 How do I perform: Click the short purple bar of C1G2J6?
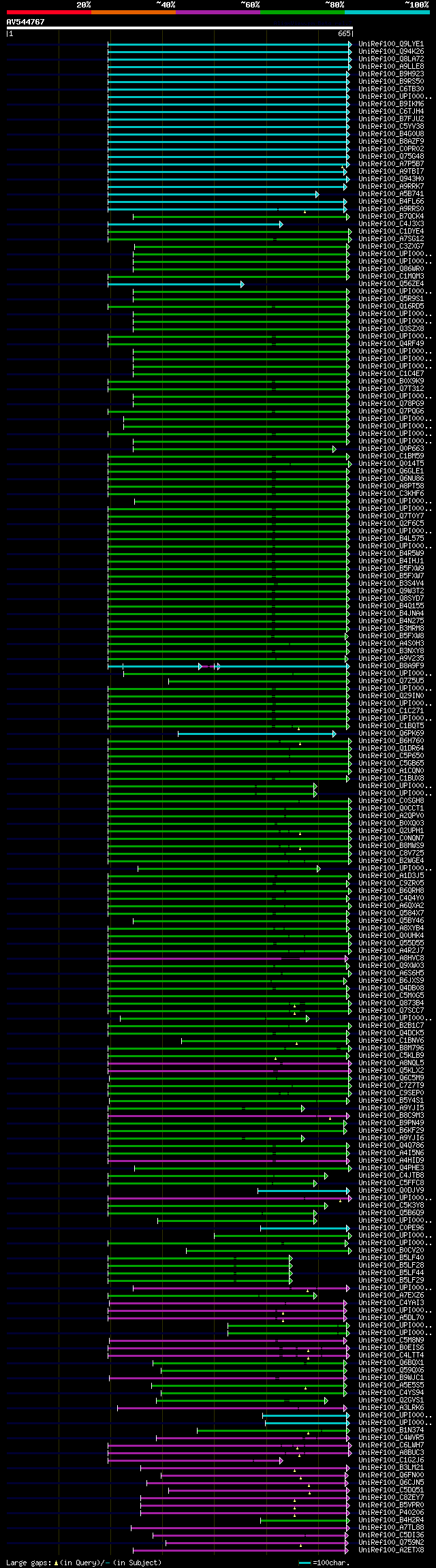(x=195, y=1460)
